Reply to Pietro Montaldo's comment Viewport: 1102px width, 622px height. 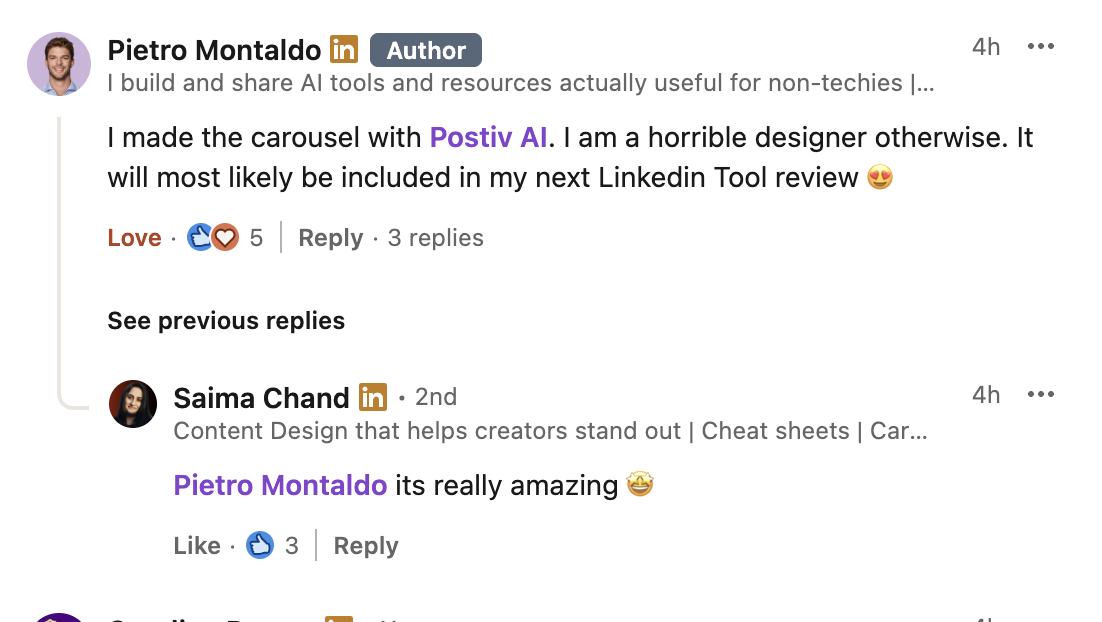[x=330, y=238]
